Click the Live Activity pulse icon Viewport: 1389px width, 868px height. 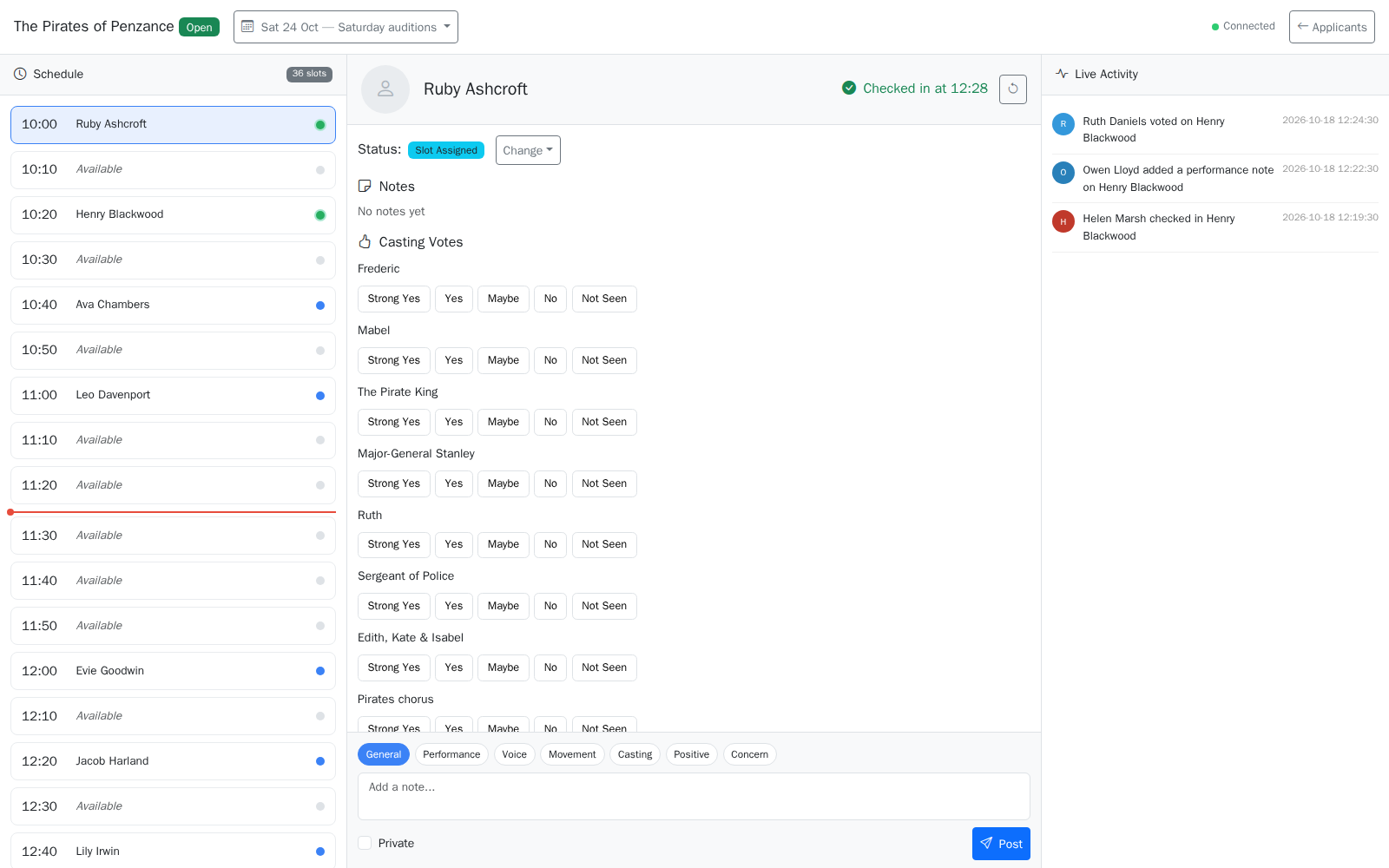coord(1062,74)
